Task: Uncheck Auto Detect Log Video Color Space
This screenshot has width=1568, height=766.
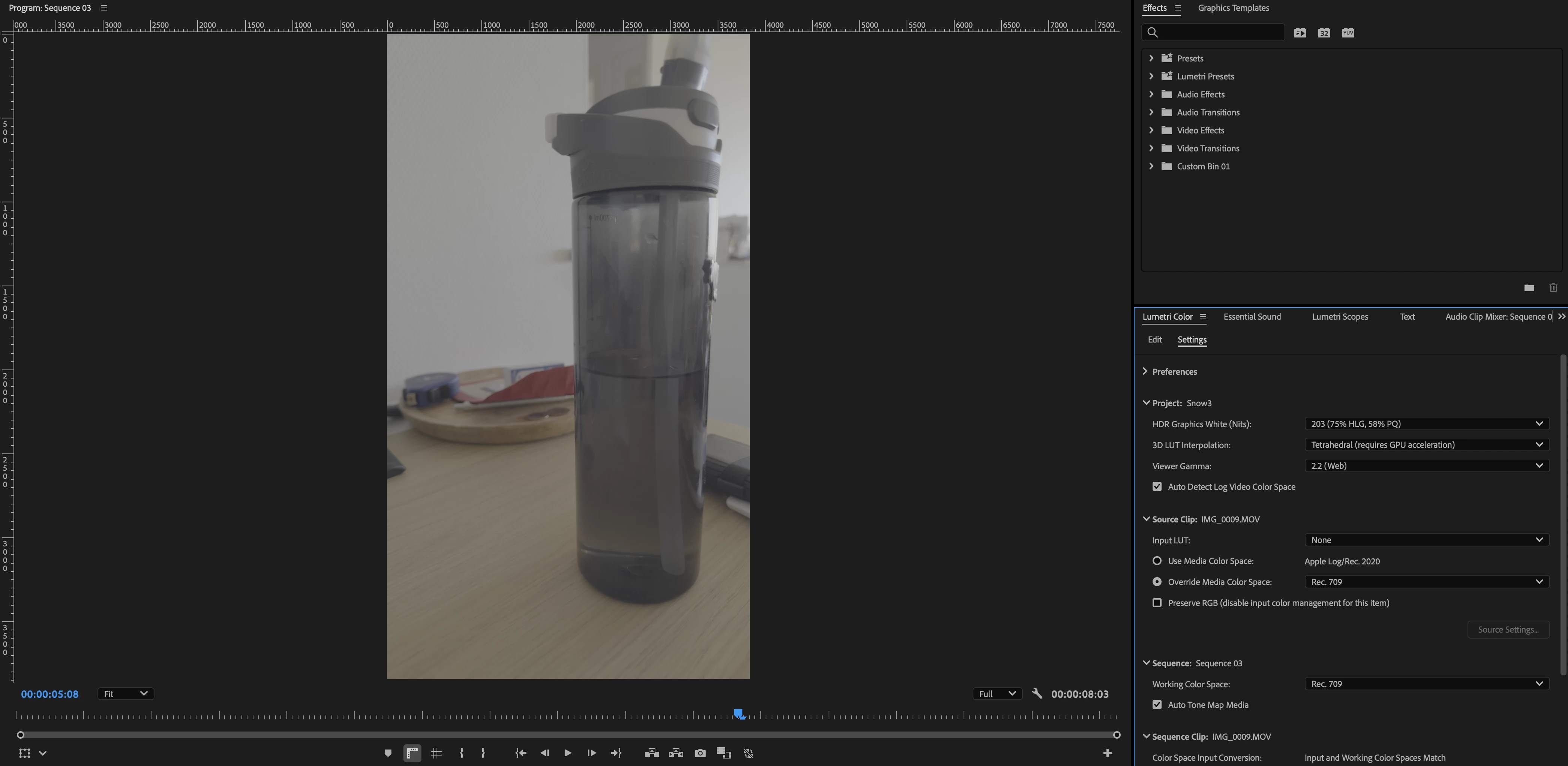Action: [x=1157, y=487]
